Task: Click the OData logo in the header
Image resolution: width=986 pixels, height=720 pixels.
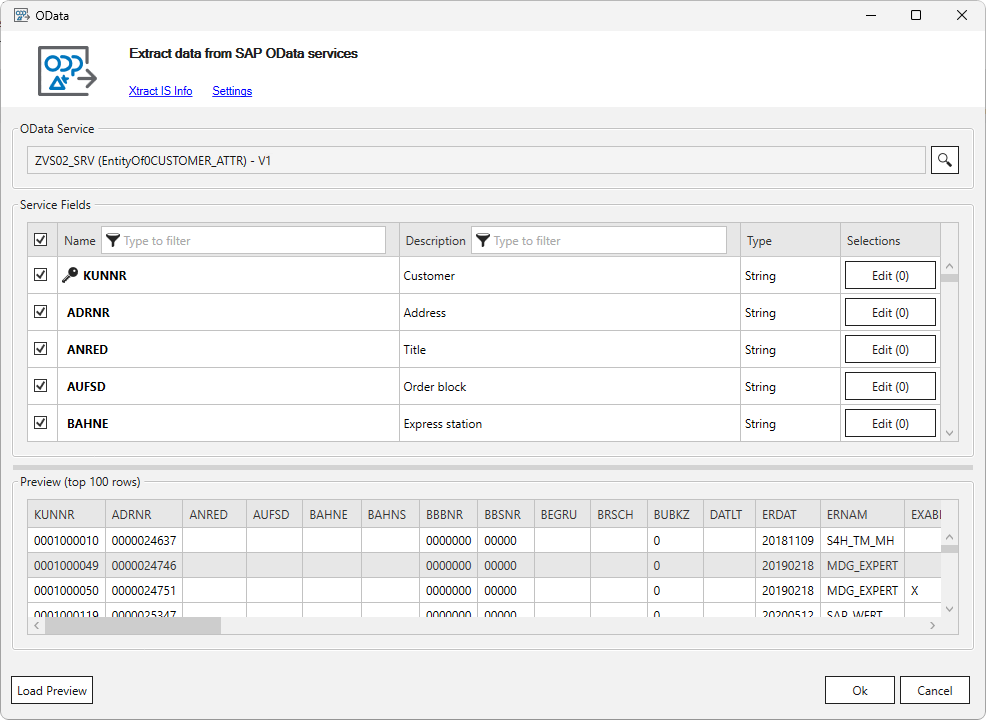Action: 66,70
